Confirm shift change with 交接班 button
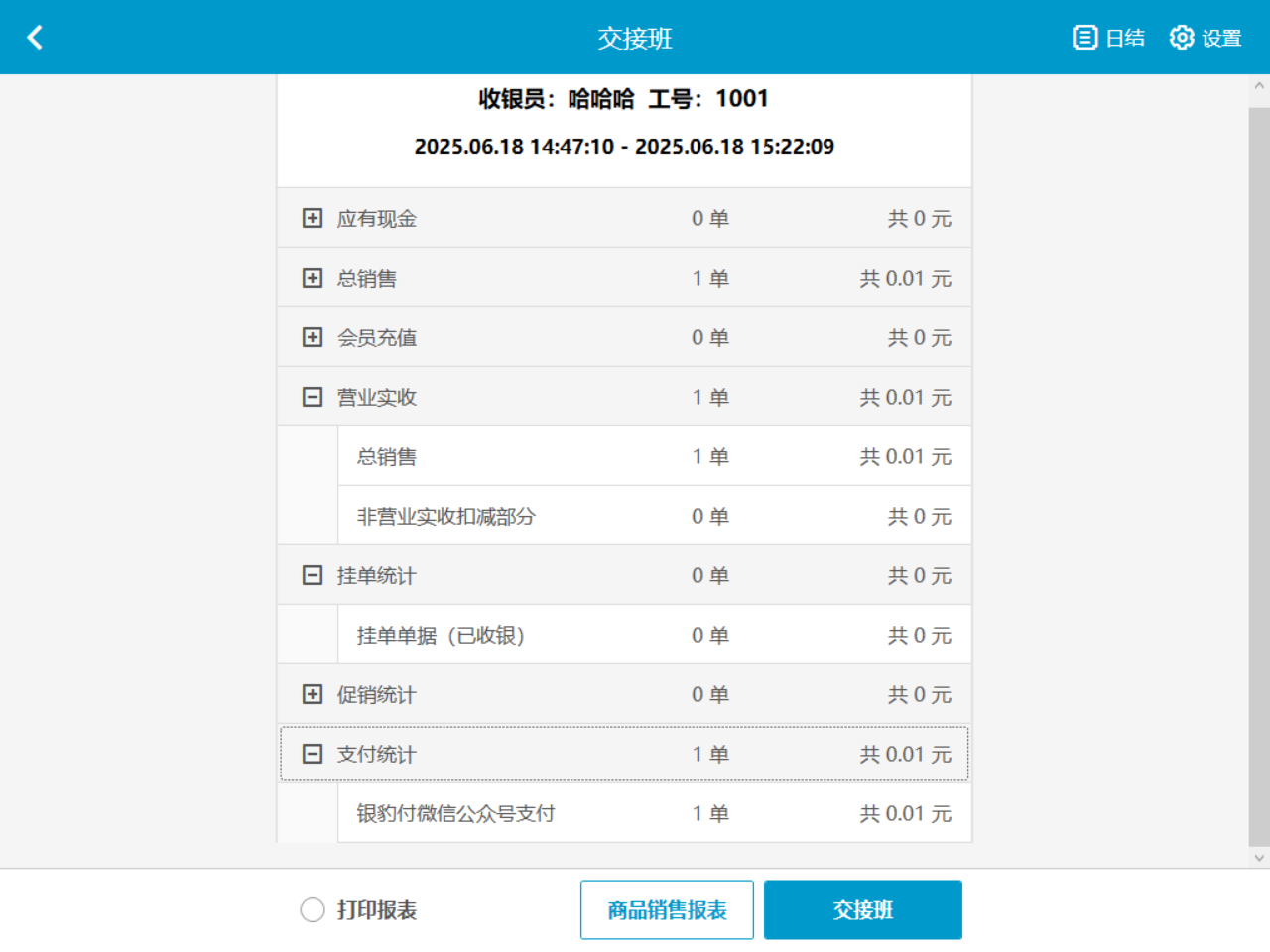The image size is (1270, 952). pyautogui.click(x=862, y=909)
